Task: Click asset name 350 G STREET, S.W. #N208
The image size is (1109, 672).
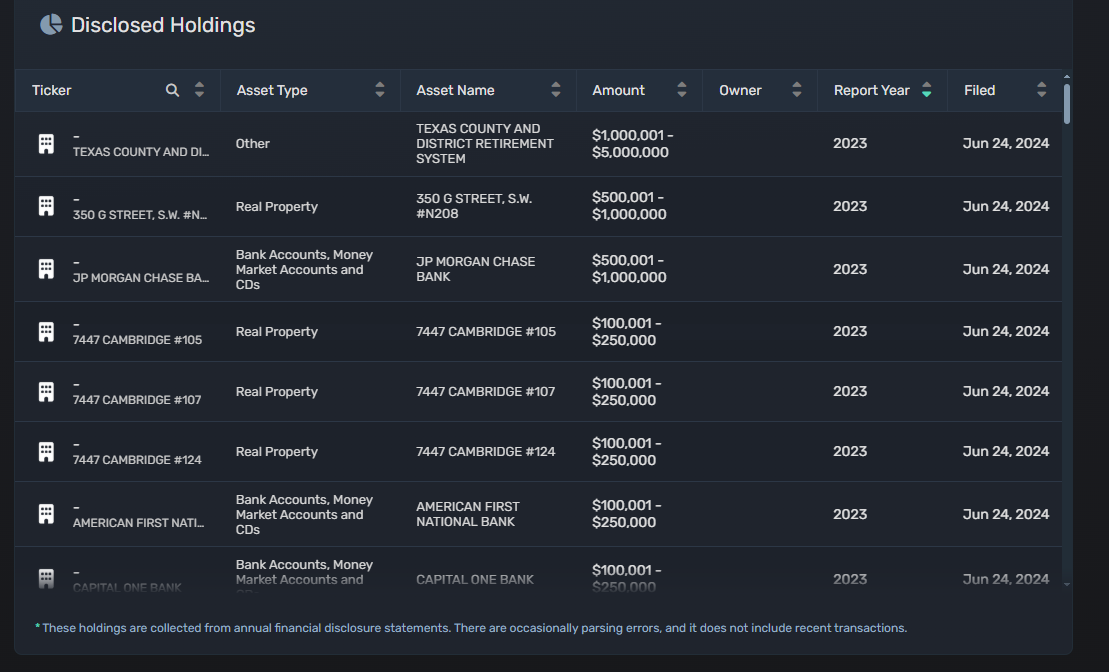Action: [474, 206]
